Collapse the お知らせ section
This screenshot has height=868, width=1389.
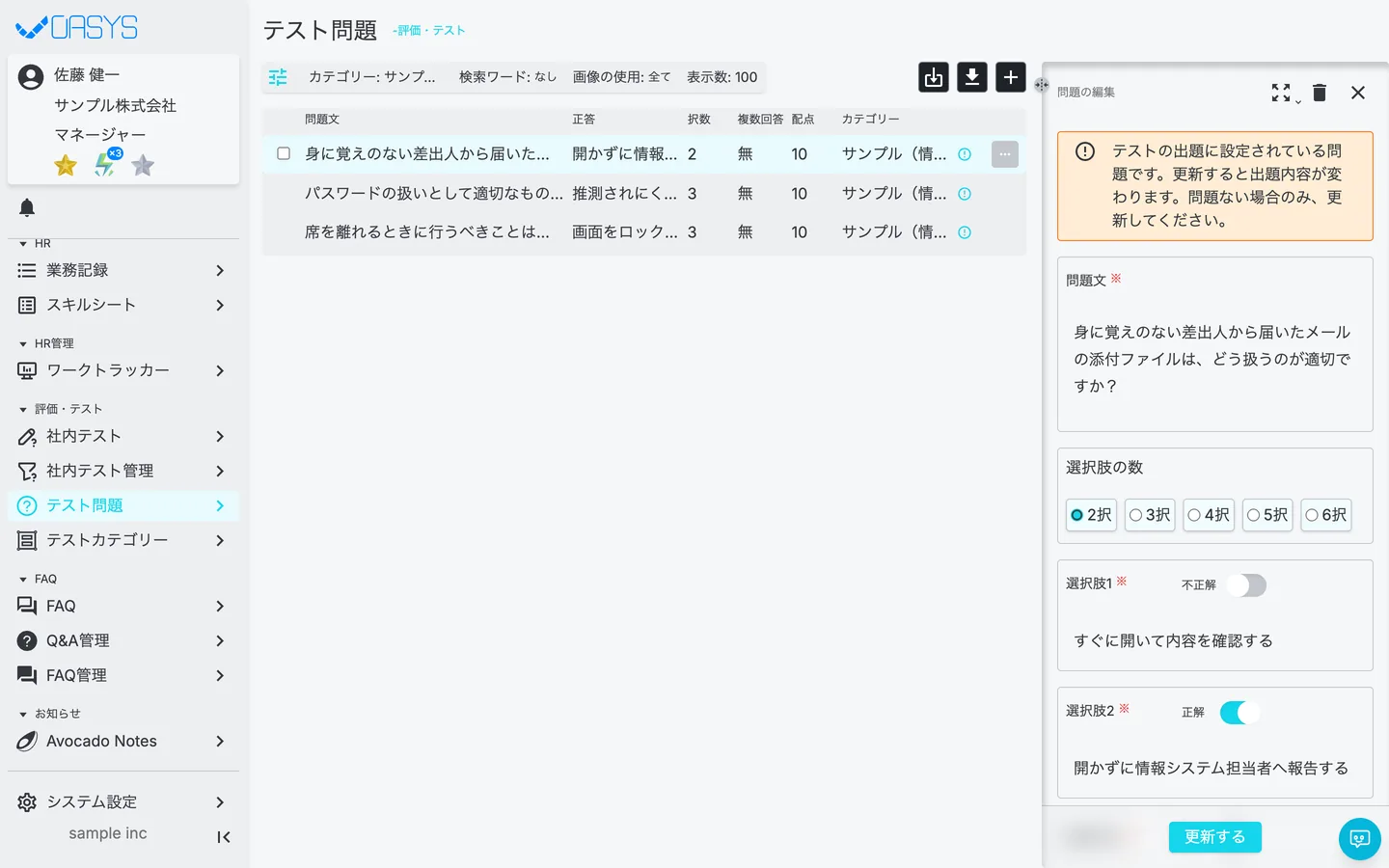pyautogui.click(x=49, y=714)
